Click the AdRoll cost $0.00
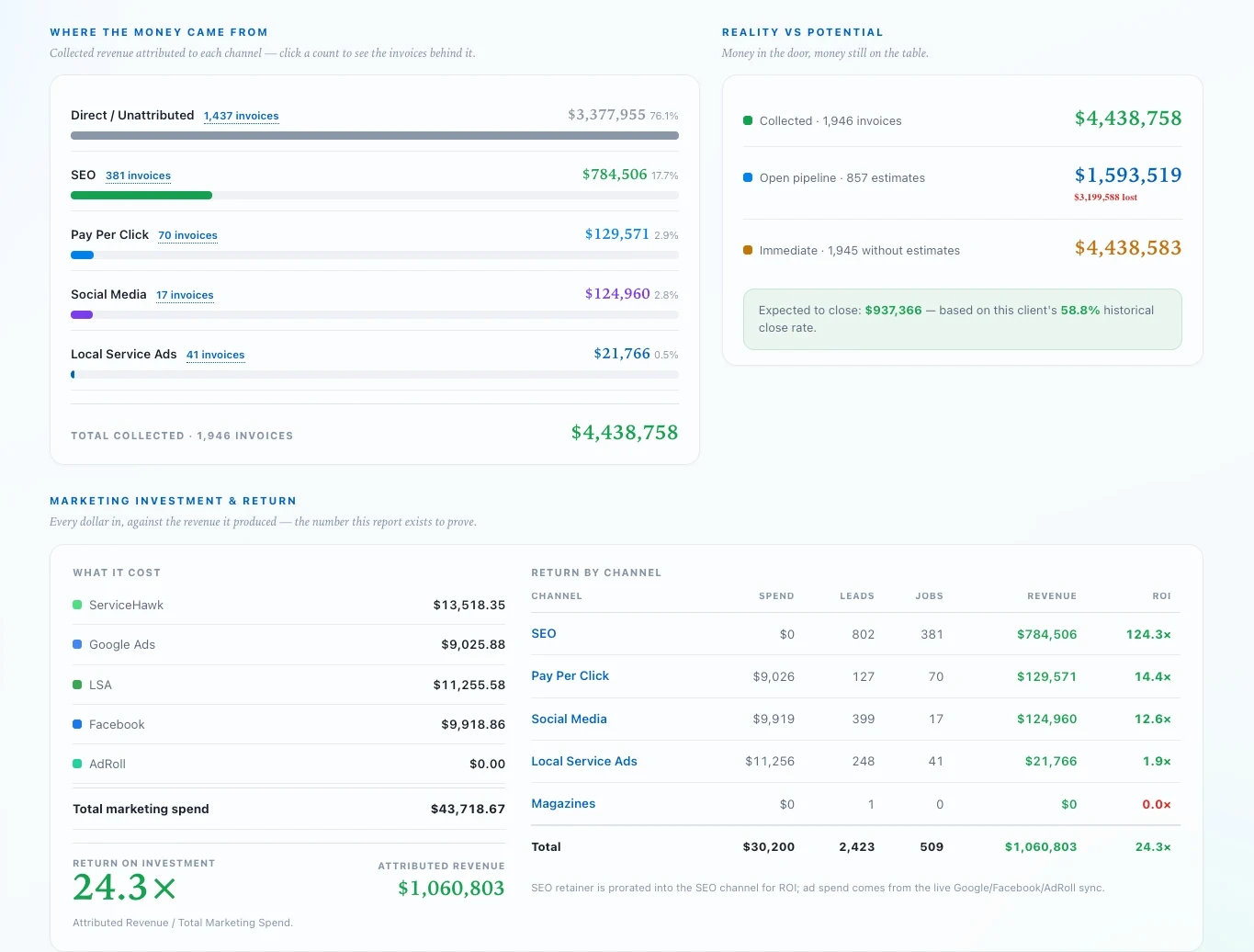 (x=487, y=764)
